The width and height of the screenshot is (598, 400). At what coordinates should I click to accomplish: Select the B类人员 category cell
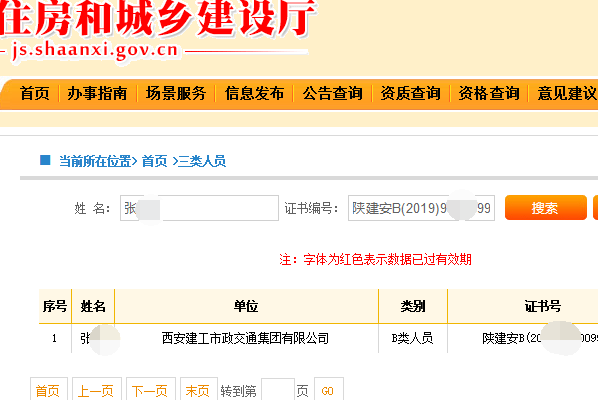coord(412,339)
